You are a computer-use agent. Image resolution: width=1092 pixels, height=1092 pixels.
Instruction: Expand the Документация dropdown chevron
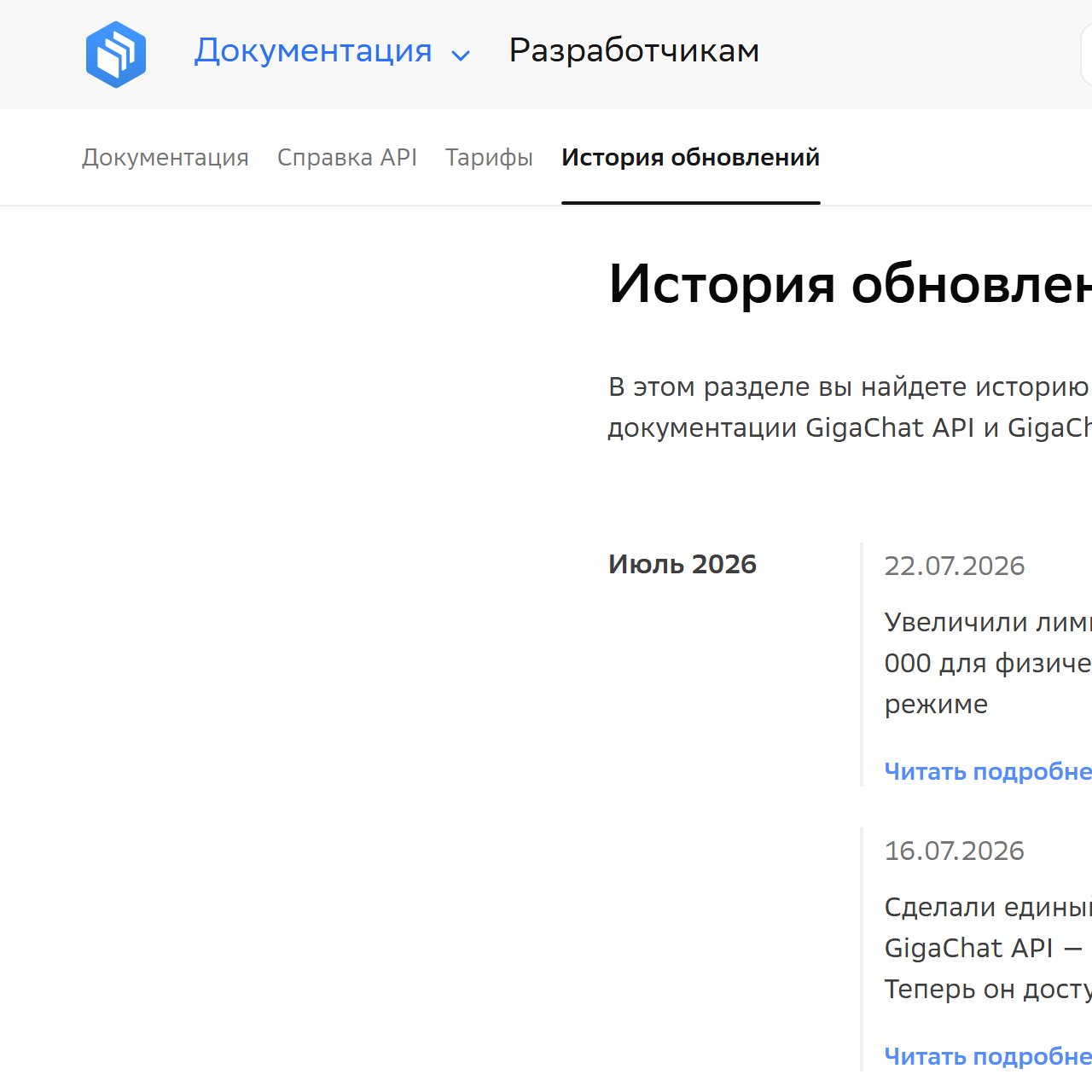click(x=461, y=56)
